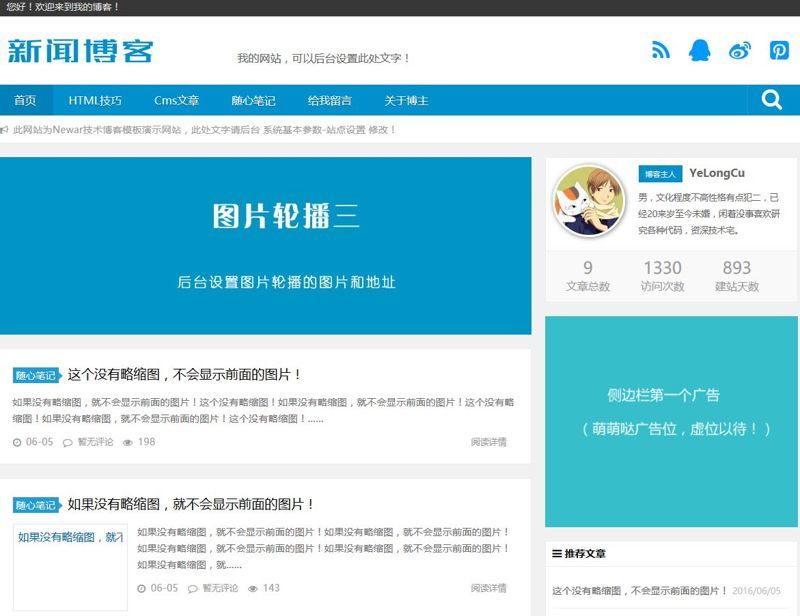Click the comment bubble icon on first post
800x616 pixels.
(x=68, y=442)
